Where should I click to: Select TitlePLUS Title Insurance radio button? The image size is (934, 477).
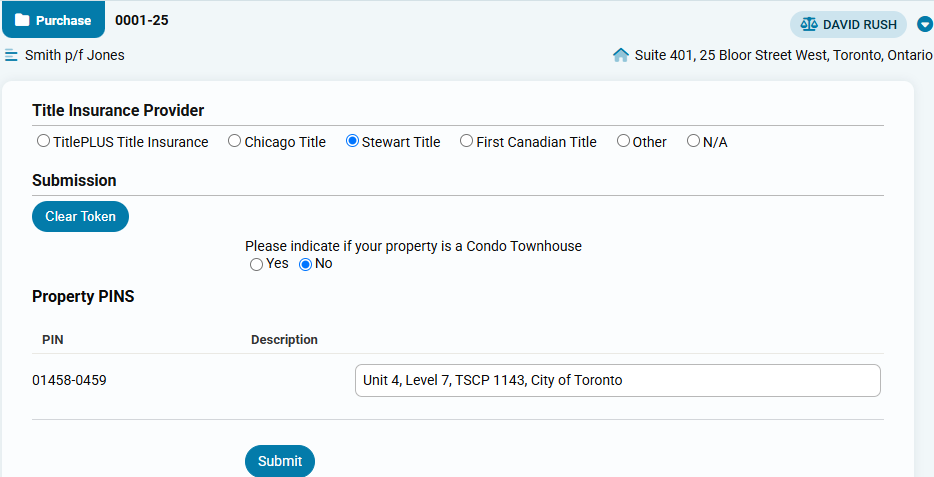[43, 141]
